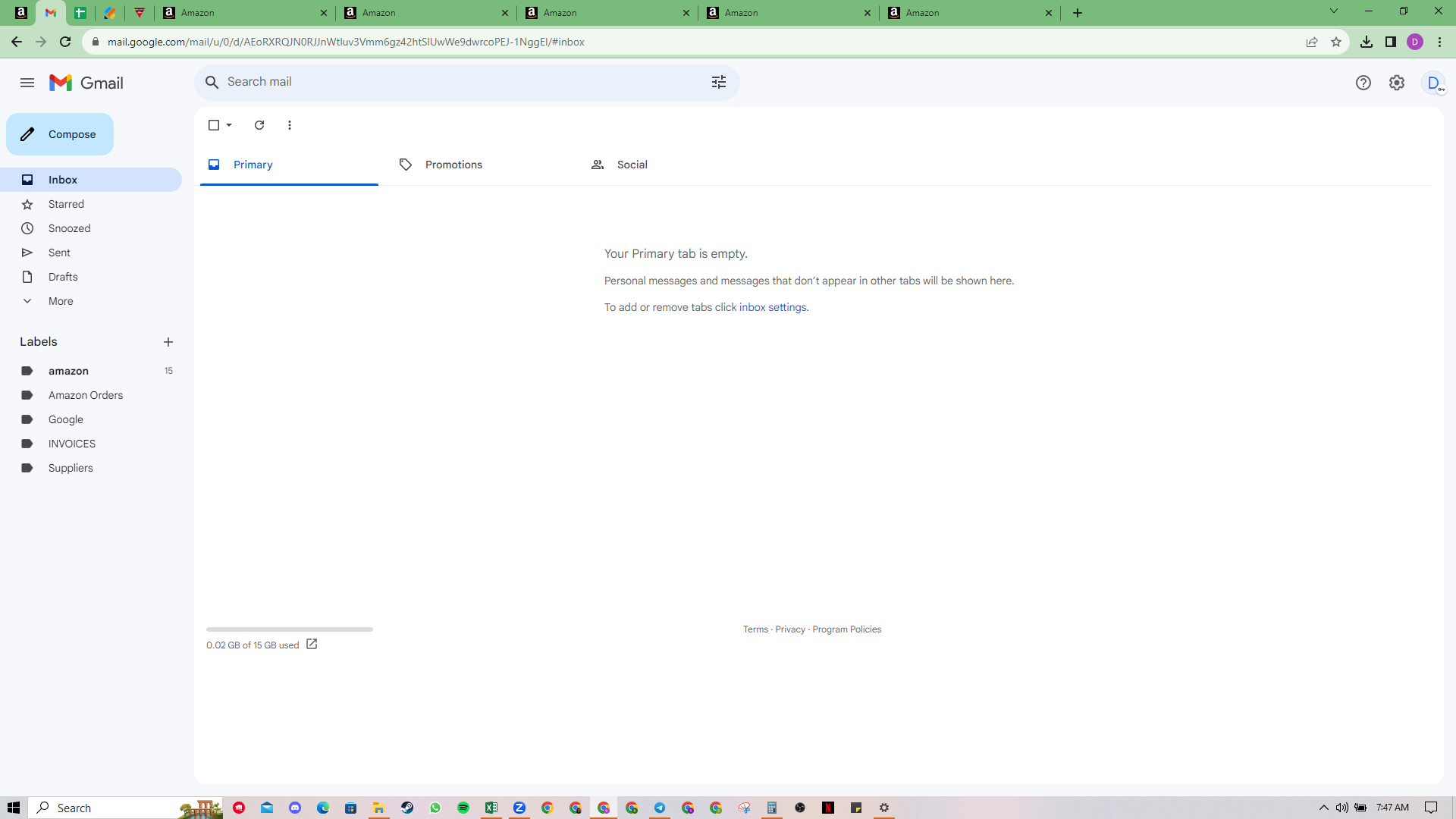1456x819 pixels.
Task: Open the Terms link
Action: tap(755, 629)
